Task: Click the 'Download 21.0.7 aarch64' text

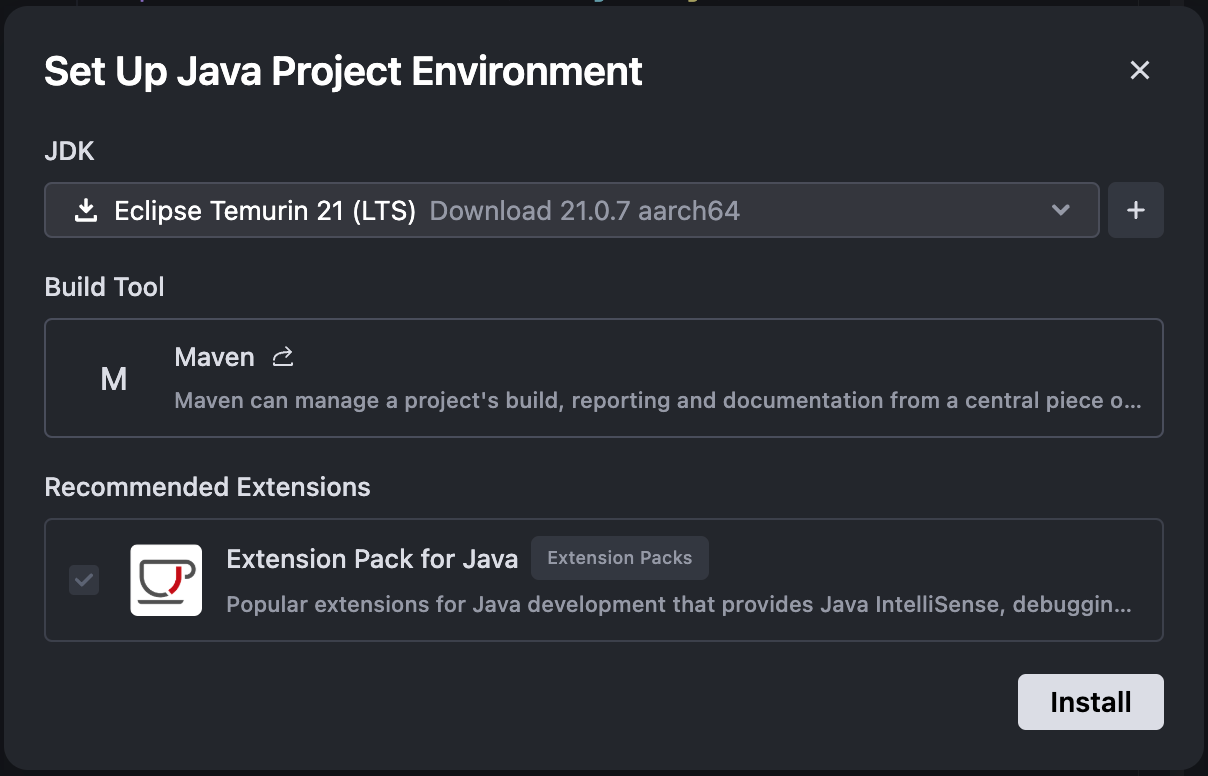Action: pyautogui.click(x=585, y=211)
